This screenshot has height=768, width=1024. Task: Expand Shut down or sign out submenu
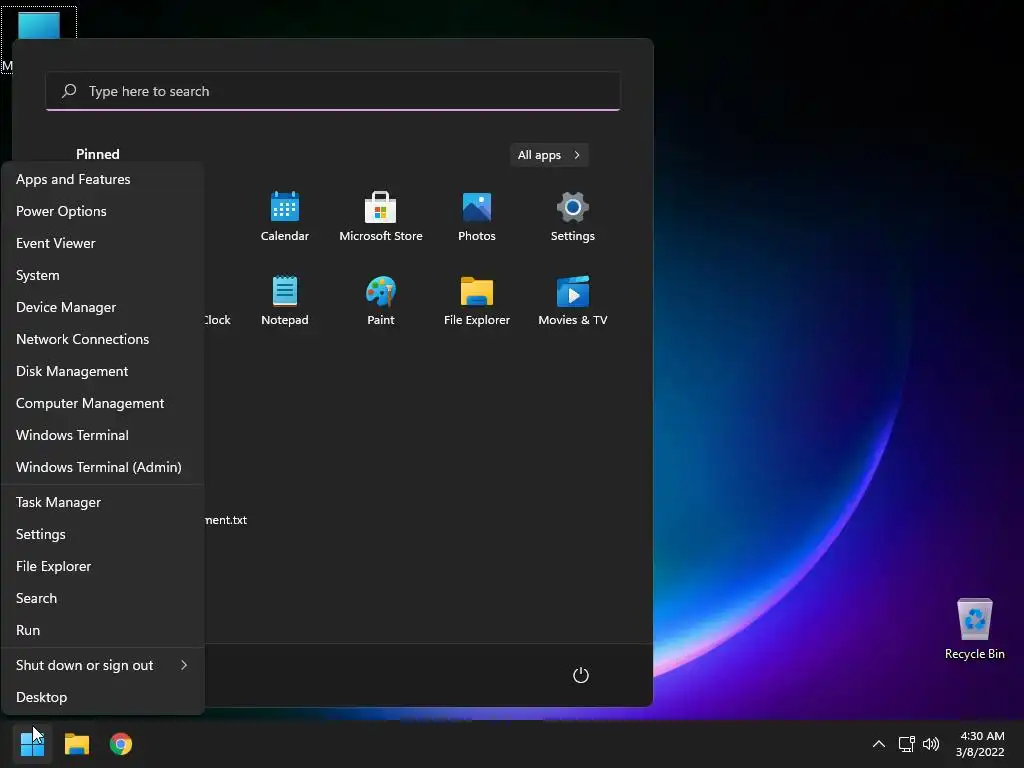click(103, 665)
